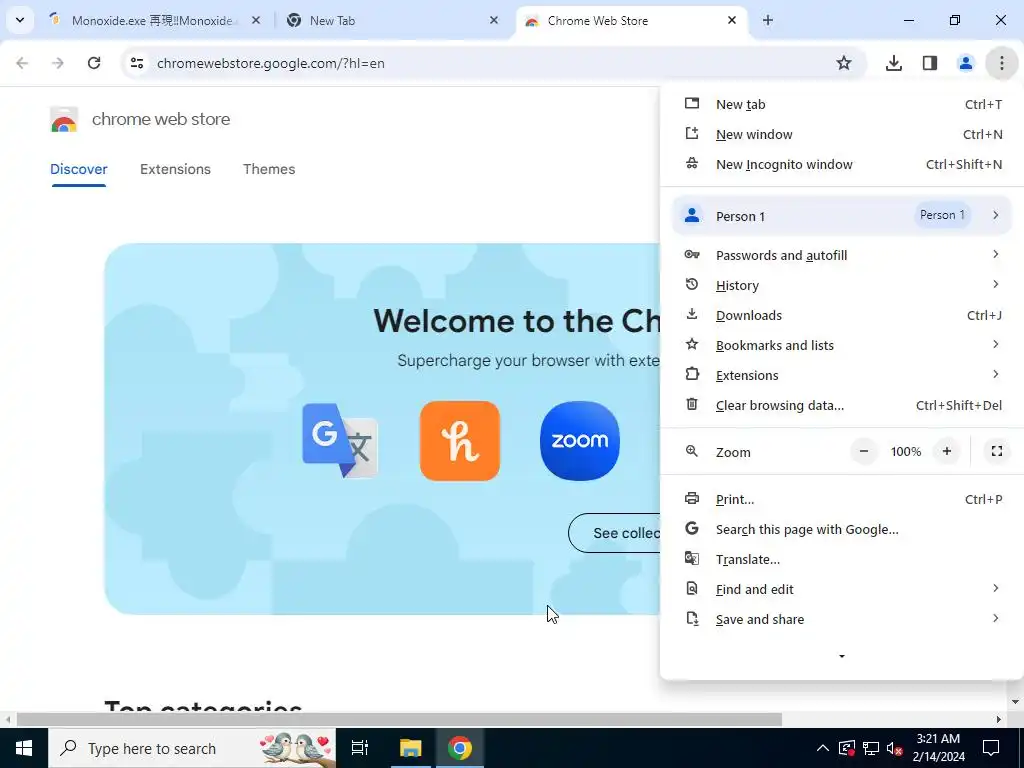Viewport: 1024px width, 768px height.
Task: Switch to the New Tab tab
Action: pyautogui.click(x=392, y=20)
